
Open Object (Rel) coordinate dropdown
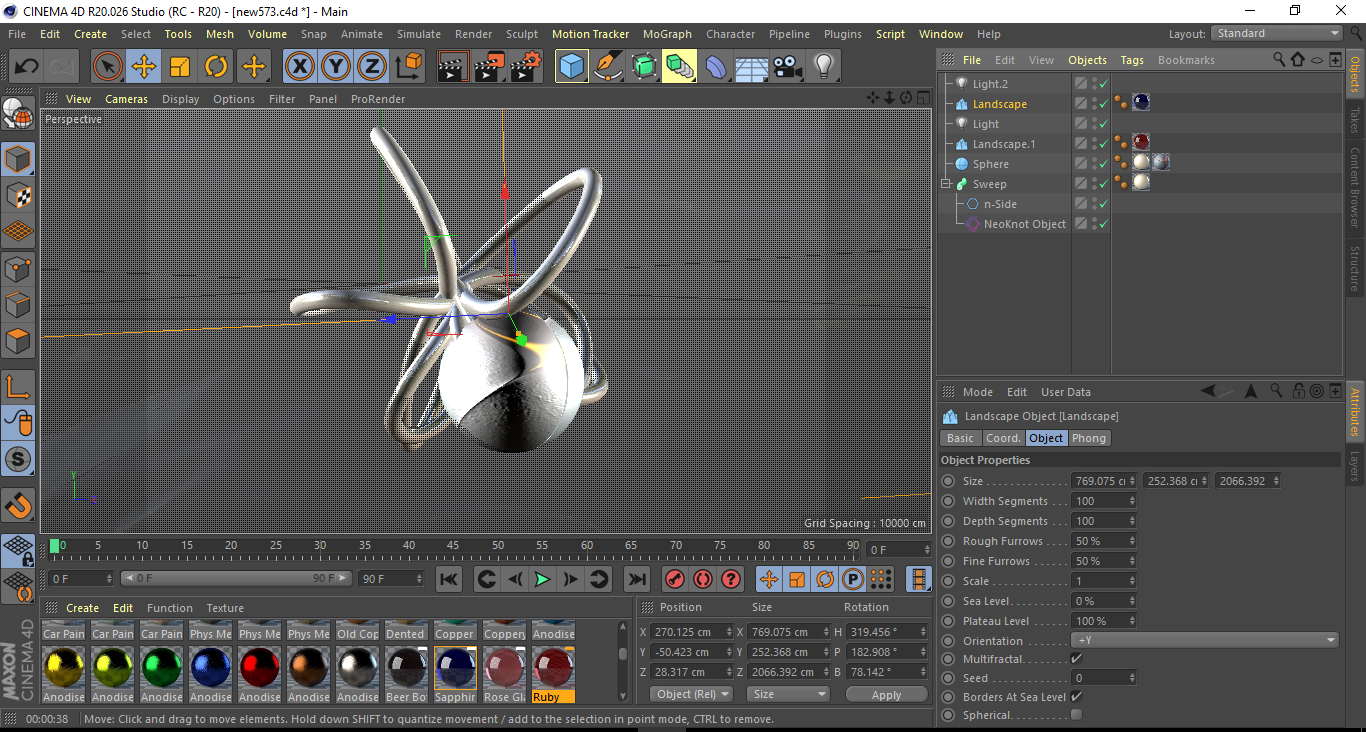tap(692, 694)
